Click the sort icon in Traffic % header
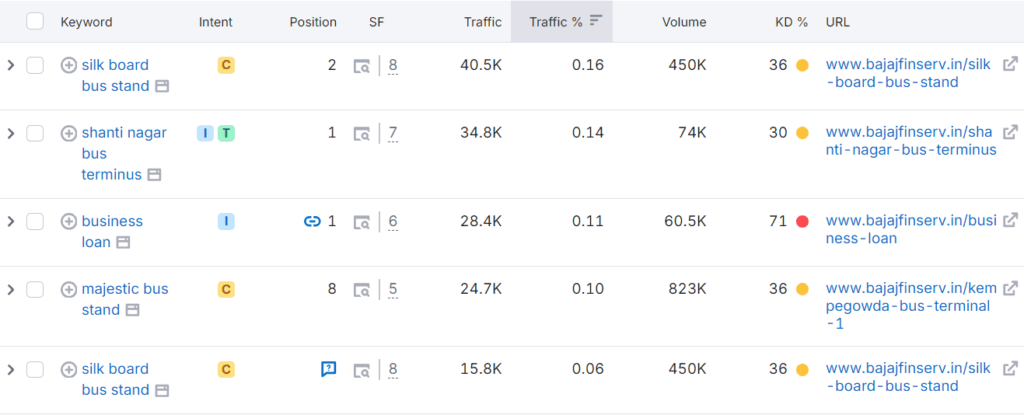 [596, 20]
